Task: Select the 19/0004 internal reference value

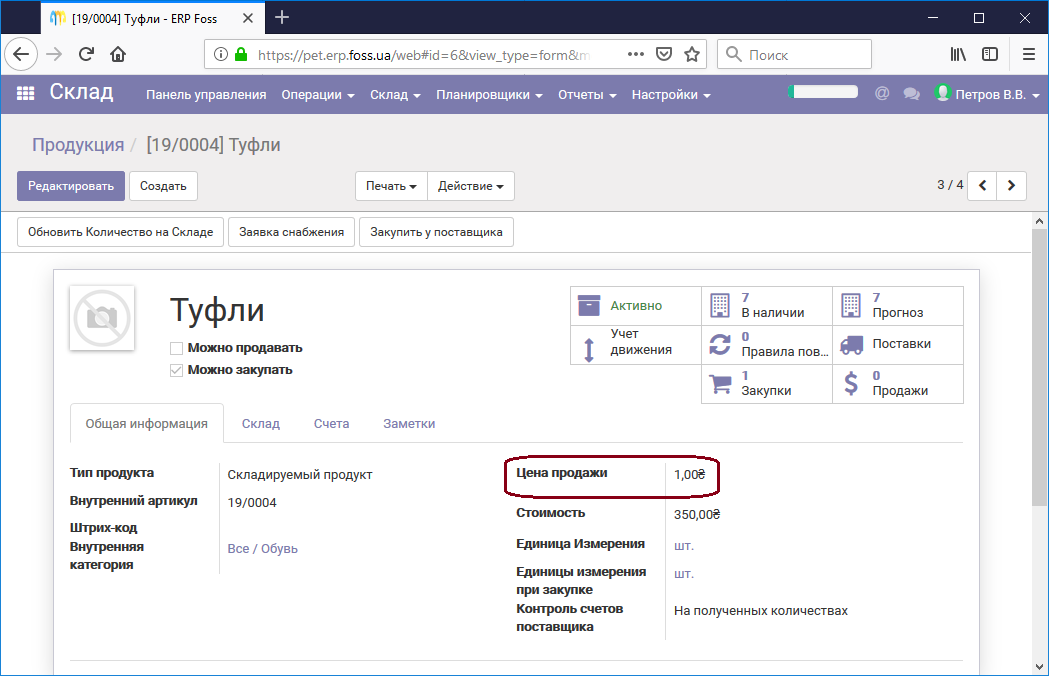Action: point(252,503)
